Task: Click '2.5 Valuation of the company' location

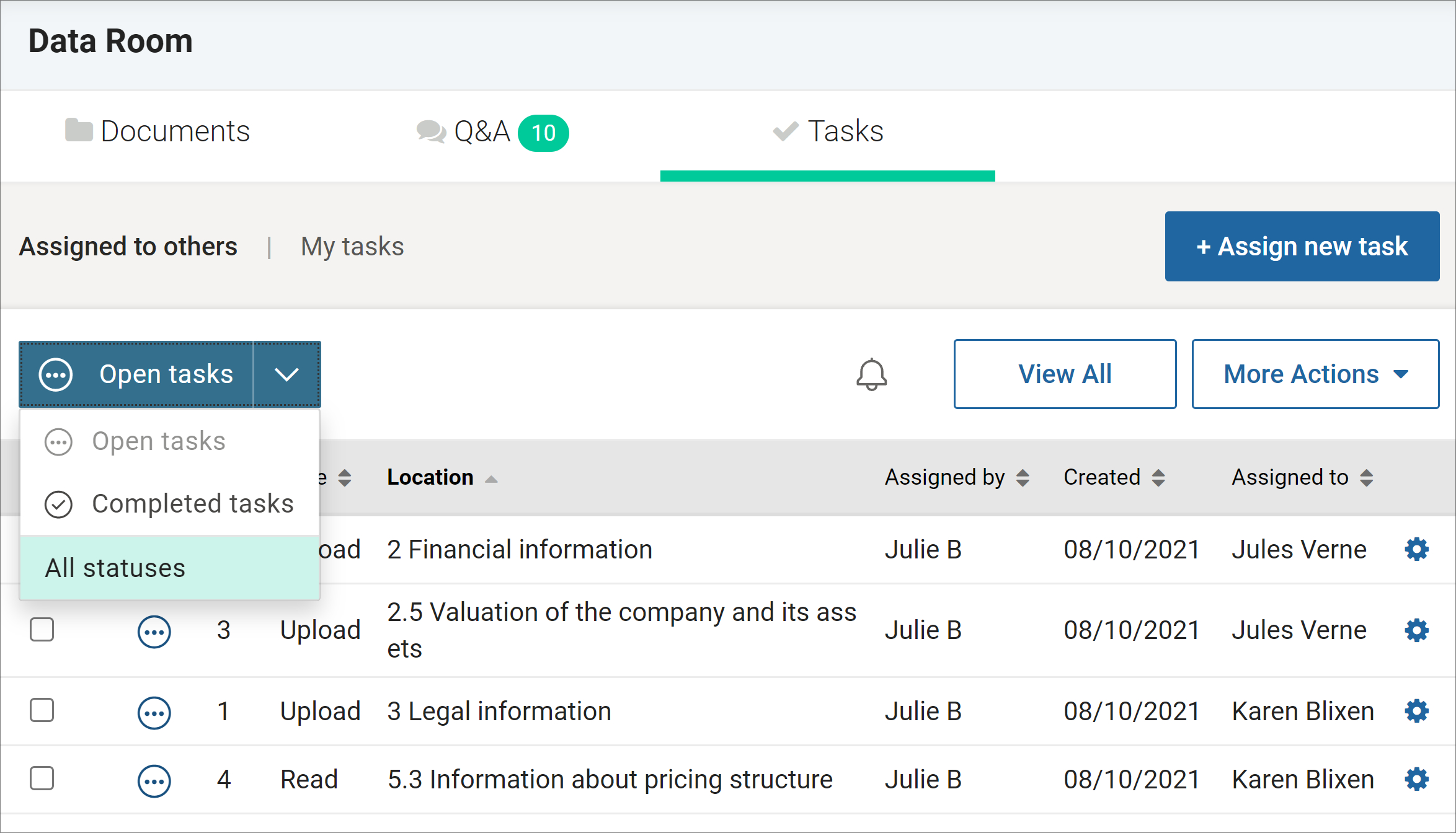Action: [x=621, y=630]
